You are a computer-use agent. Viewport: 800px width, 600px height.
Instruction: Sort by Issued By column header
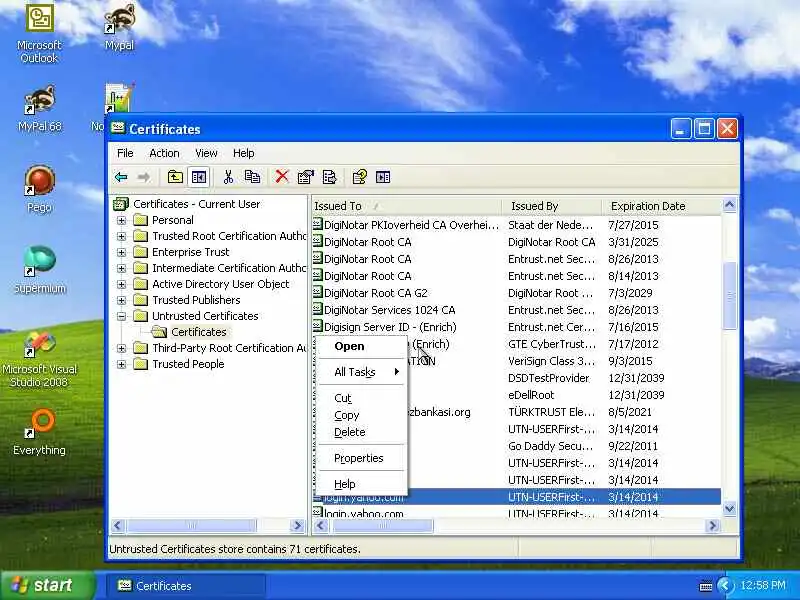(551, 206)
